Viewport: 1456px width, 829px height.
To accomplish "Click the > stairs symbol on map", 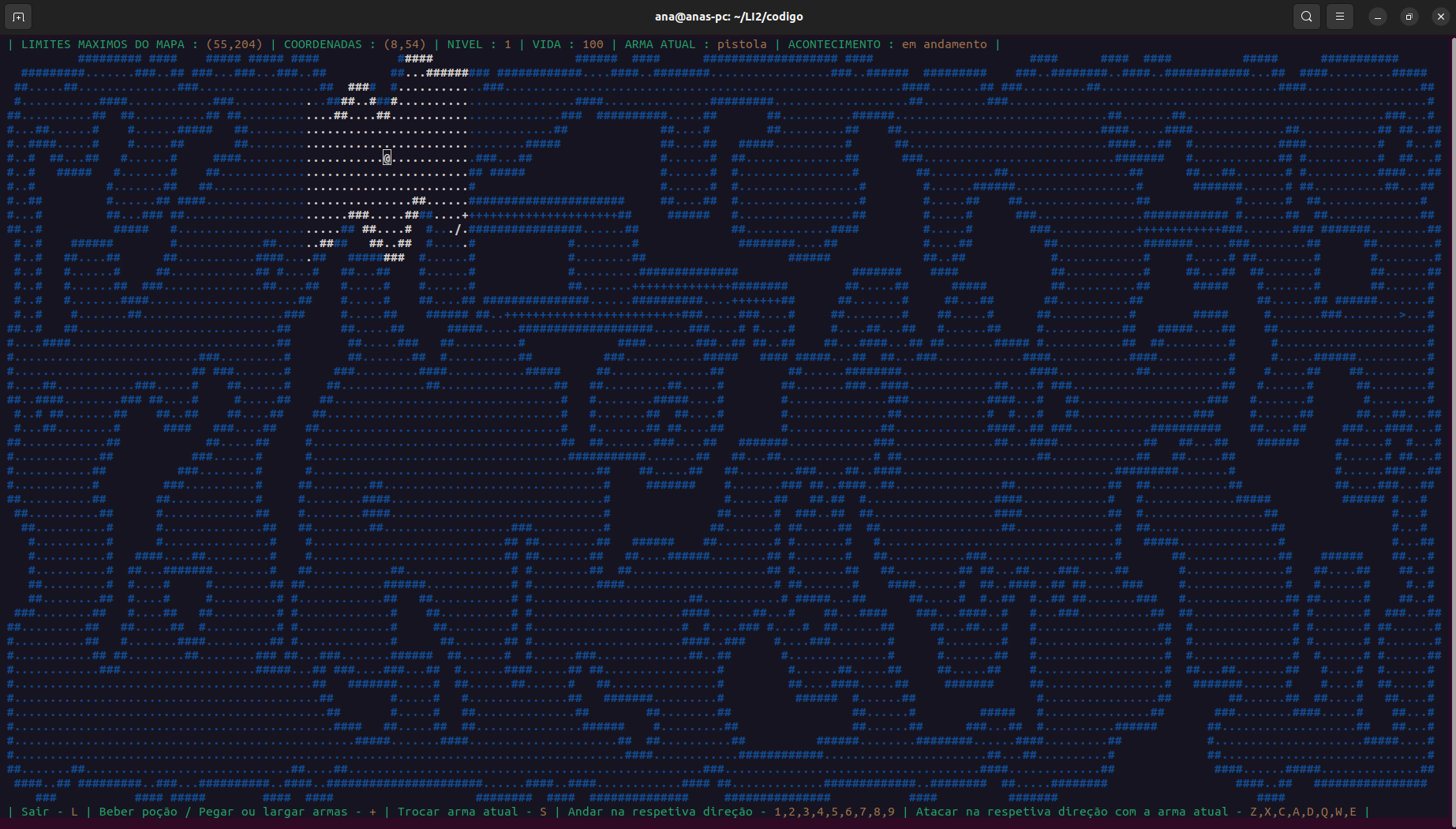I will [x=1402, y=314].
